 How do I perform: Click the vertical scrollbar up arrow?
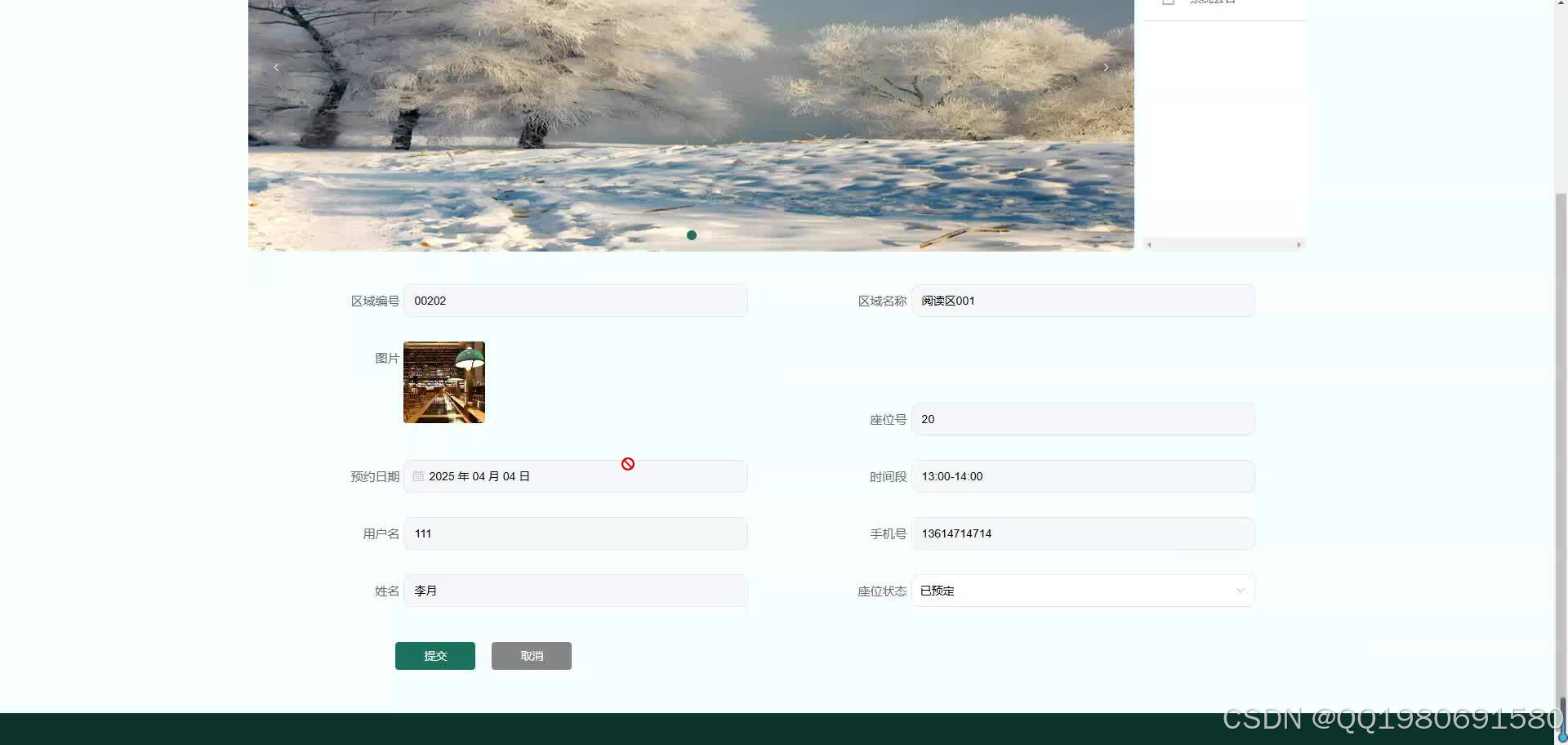pyautogui.click(x=1561, y=4)
